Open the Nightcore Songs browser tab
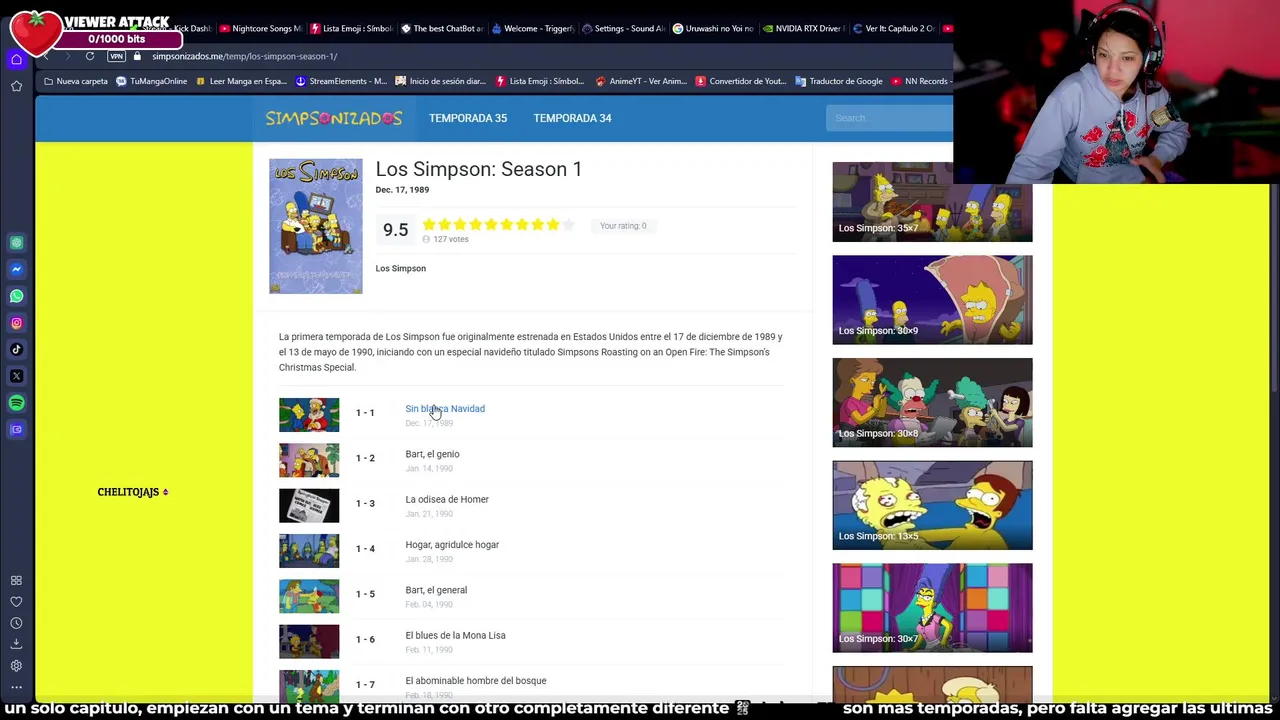The image size is (1280, 720). [x=260, y=28]
